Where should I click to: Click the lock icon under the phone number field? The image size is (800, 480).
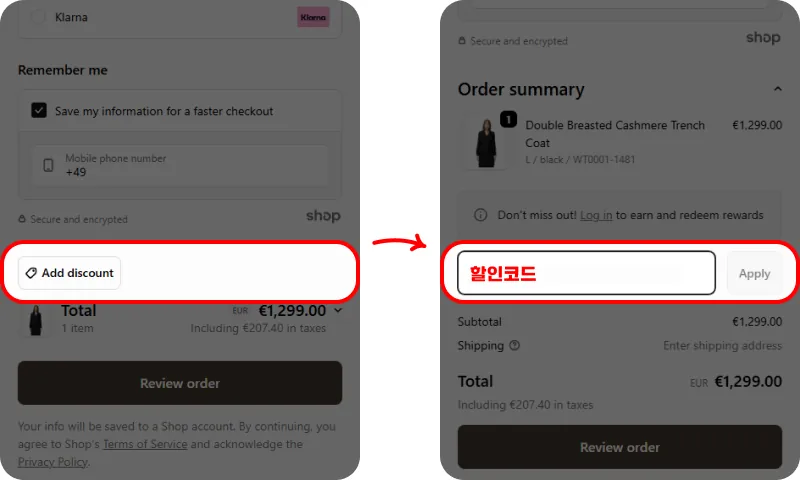22,220
